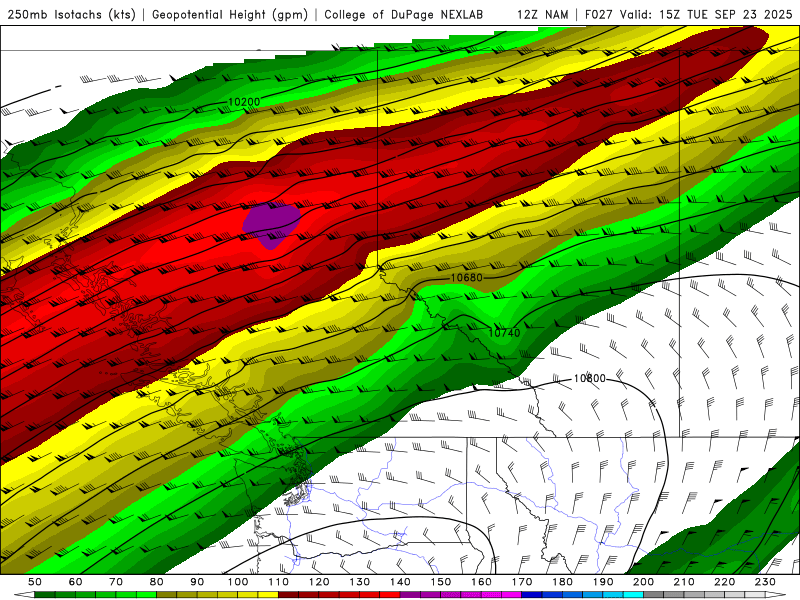Screen dimensions: 800x600
Task: Click the 50 value on the color scale
Action: (x=35, y=582)
